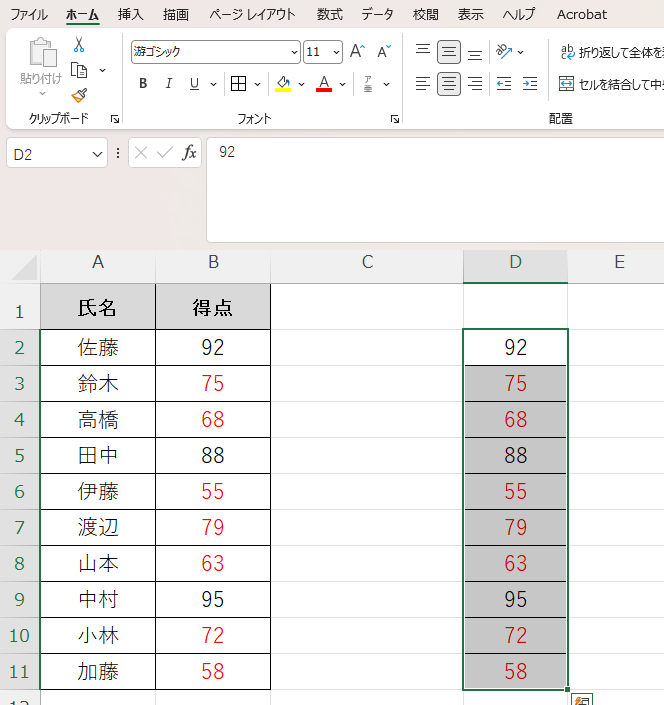Toggle center horizontal alignment
The width and height of the screenshot is (664, 705).
449,84
